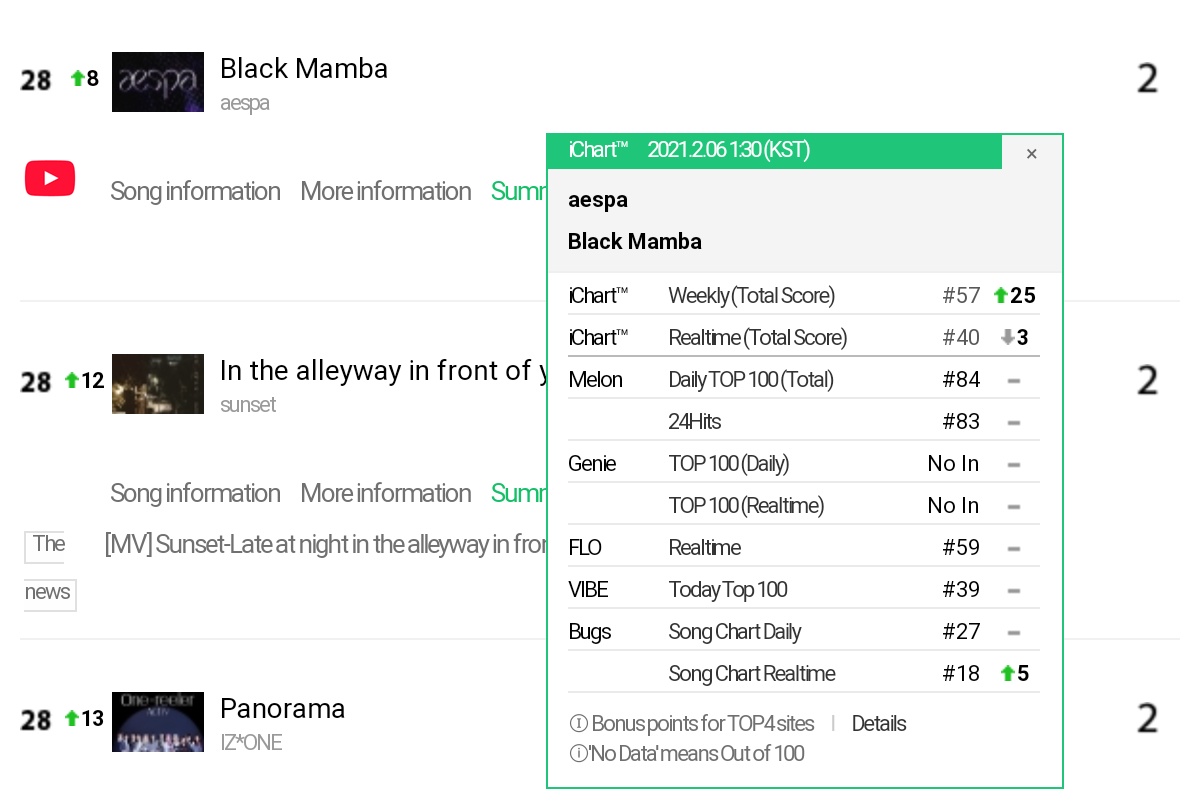1200x809 pixels.
Task: Click the up 12 rank change for sunset song
Action: [x=84, y=381]
